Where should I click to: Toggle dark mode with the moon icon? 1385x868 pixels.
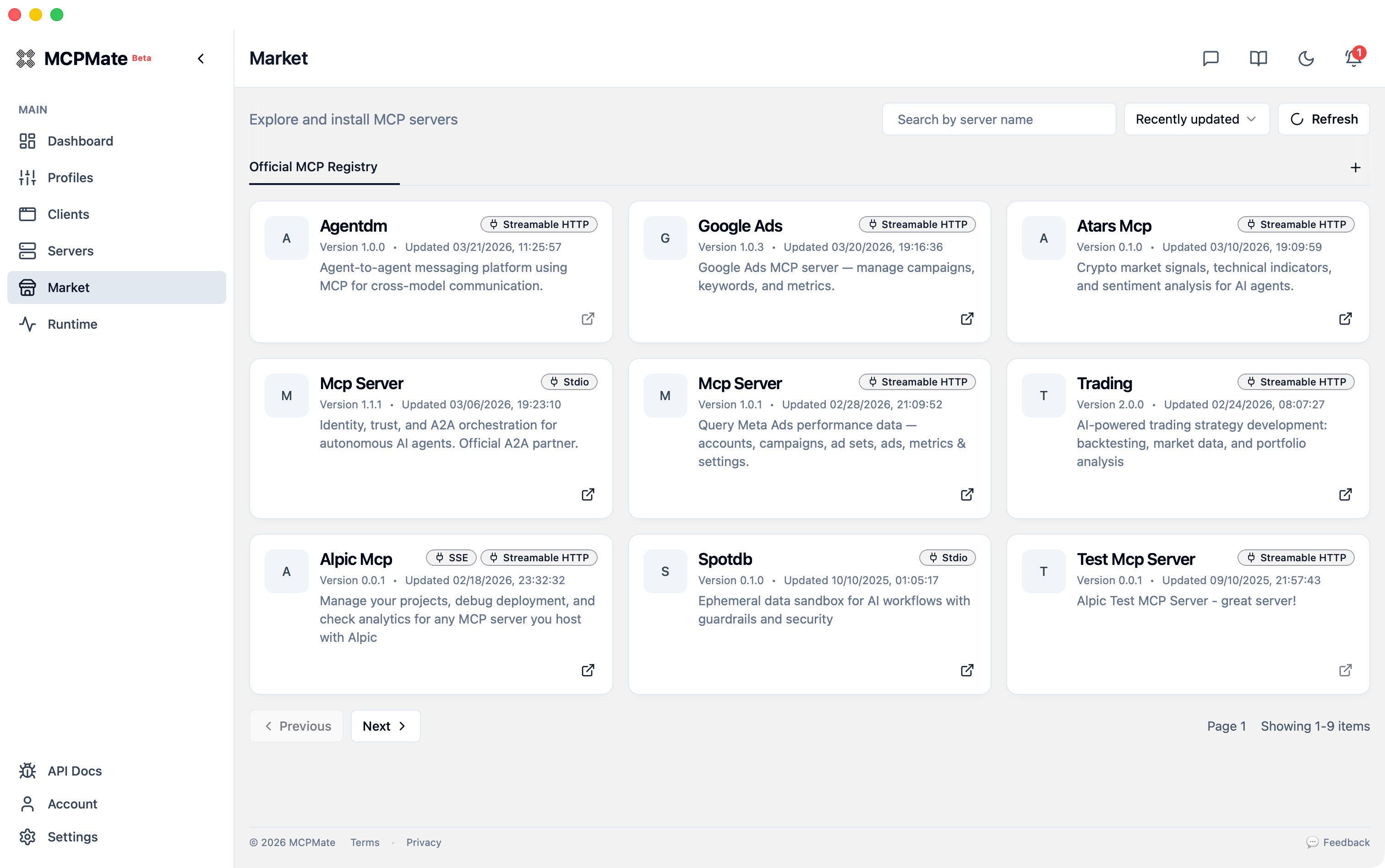1306,59
